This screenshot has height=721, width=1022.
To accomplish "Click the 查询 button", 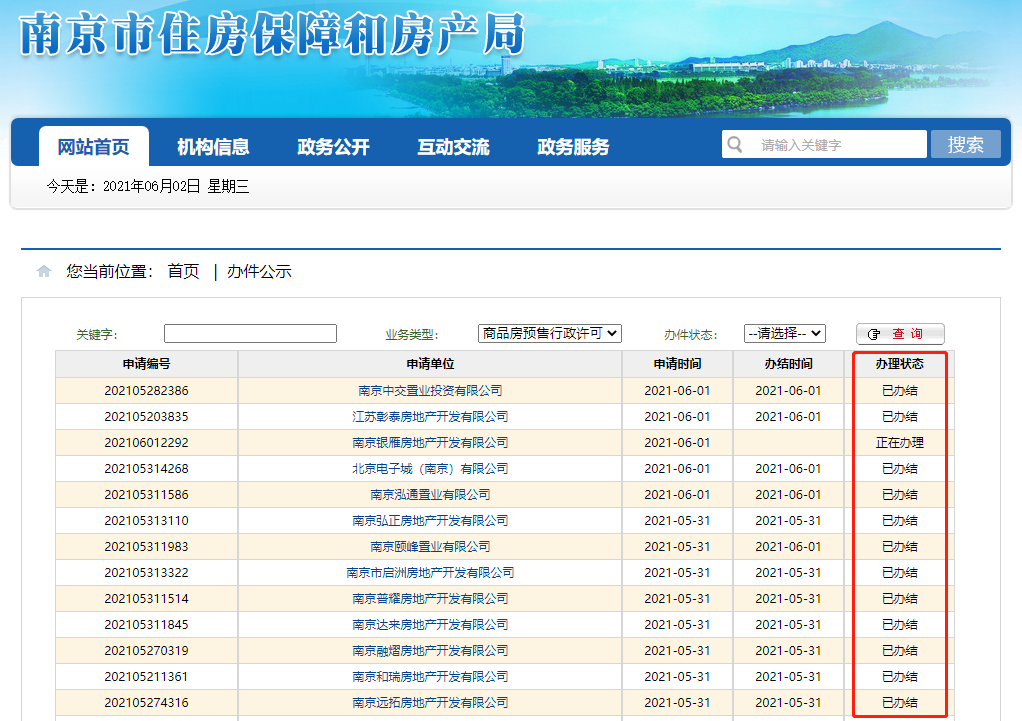I will [x=899, y=334].
